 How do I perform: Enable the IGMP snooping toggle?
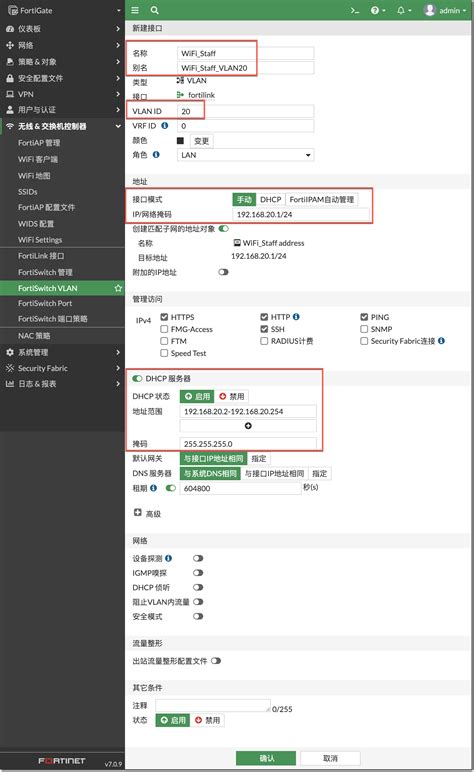point(198,573)
